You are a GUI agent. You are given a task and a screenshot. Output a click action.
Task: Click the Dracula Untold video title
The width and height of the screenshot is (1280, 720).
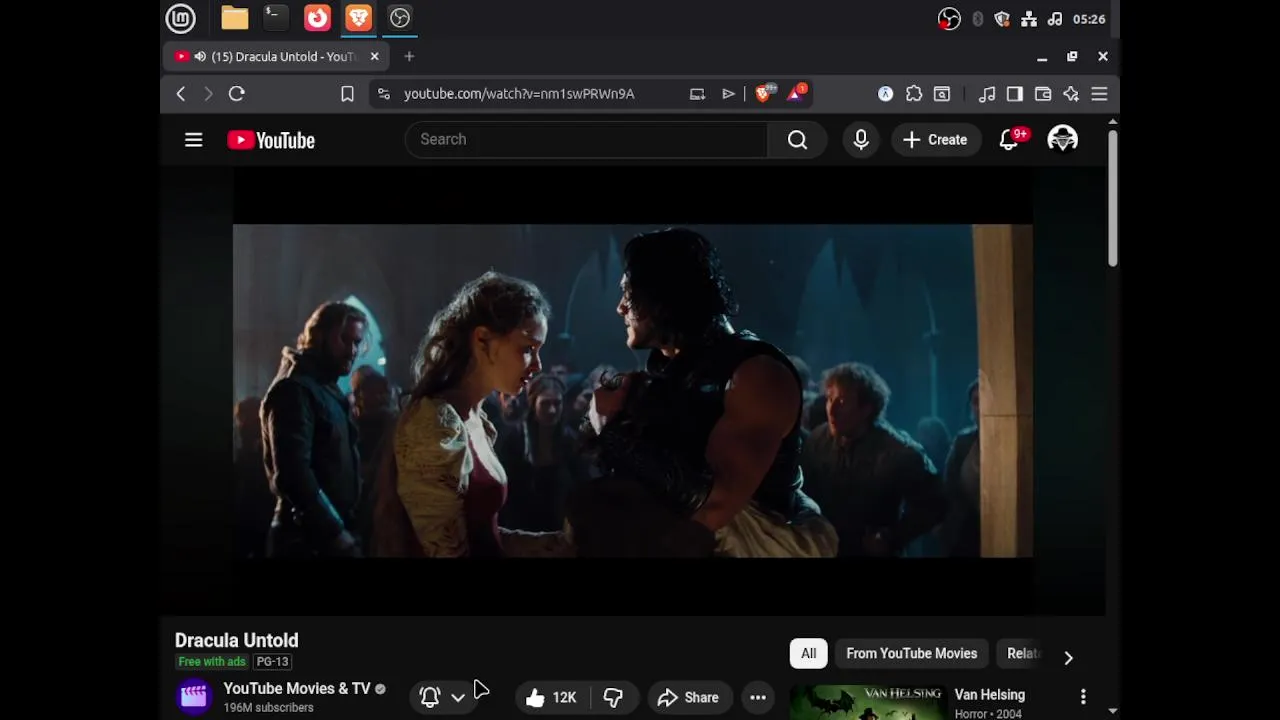(237, 640)
